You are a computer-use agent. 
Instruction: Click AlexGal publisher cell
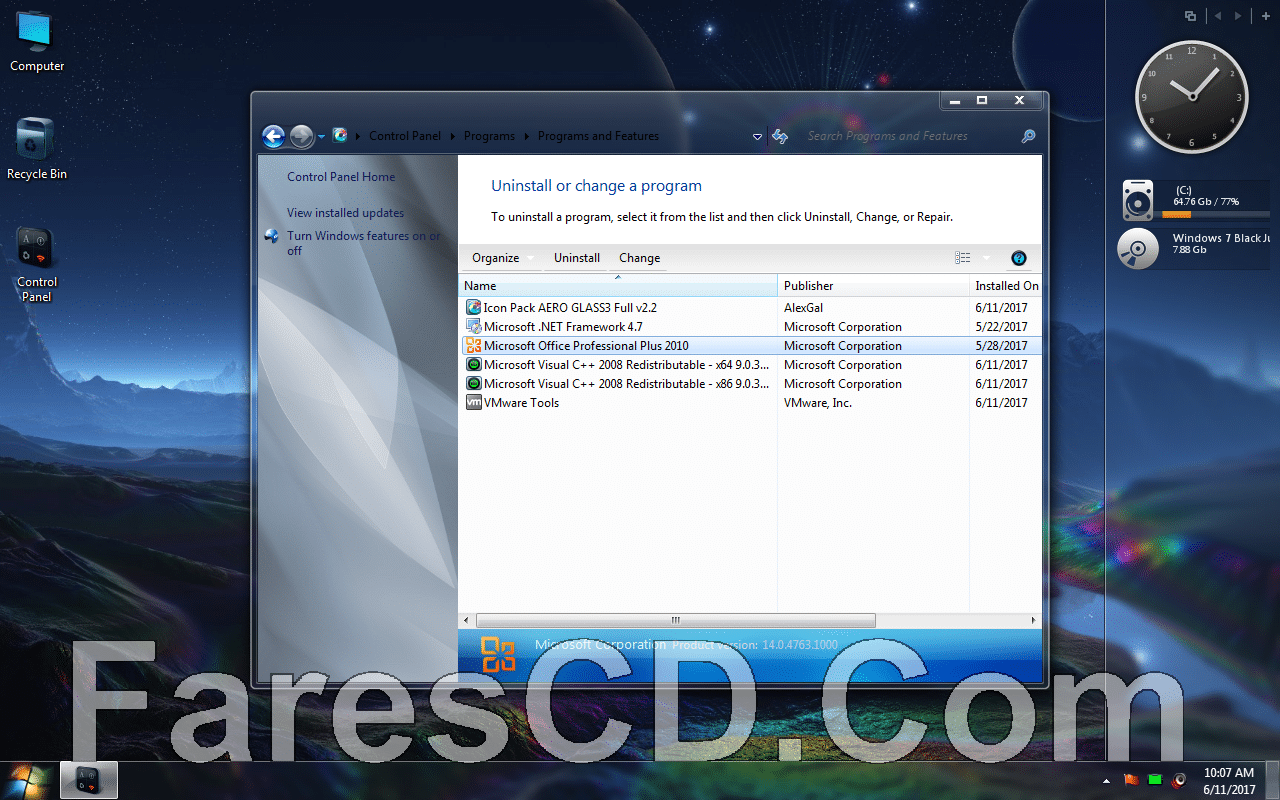[803, 308]
